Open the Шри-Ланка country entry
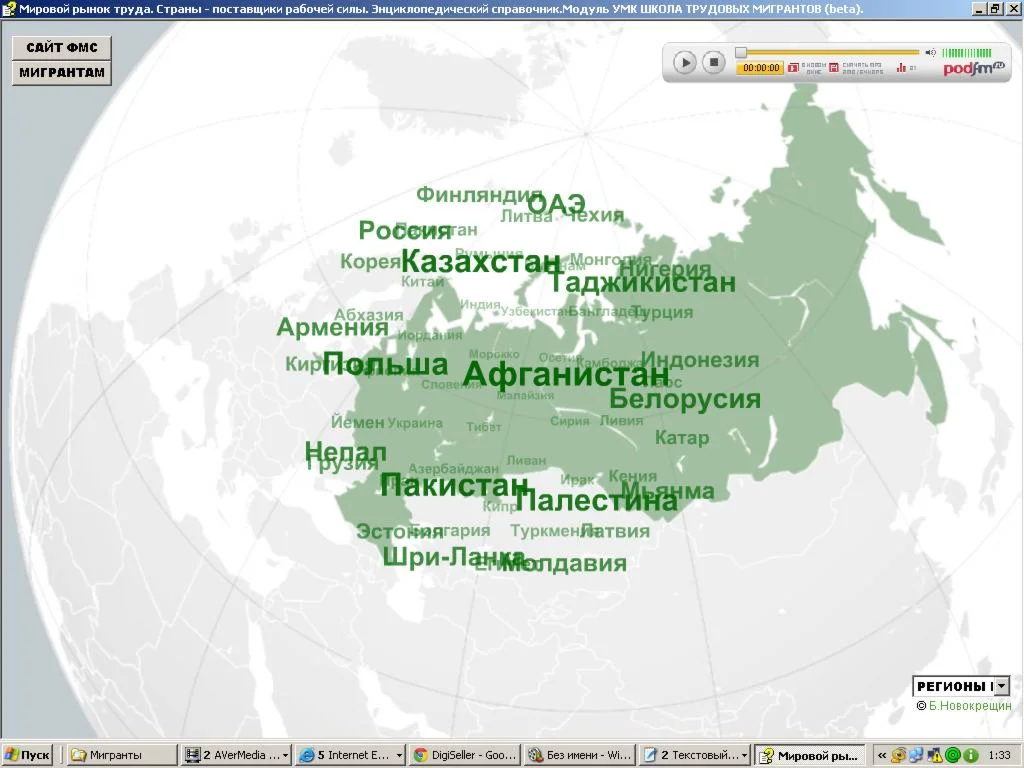The width and height of the screenshot is (1024, 768). point(454,558)
